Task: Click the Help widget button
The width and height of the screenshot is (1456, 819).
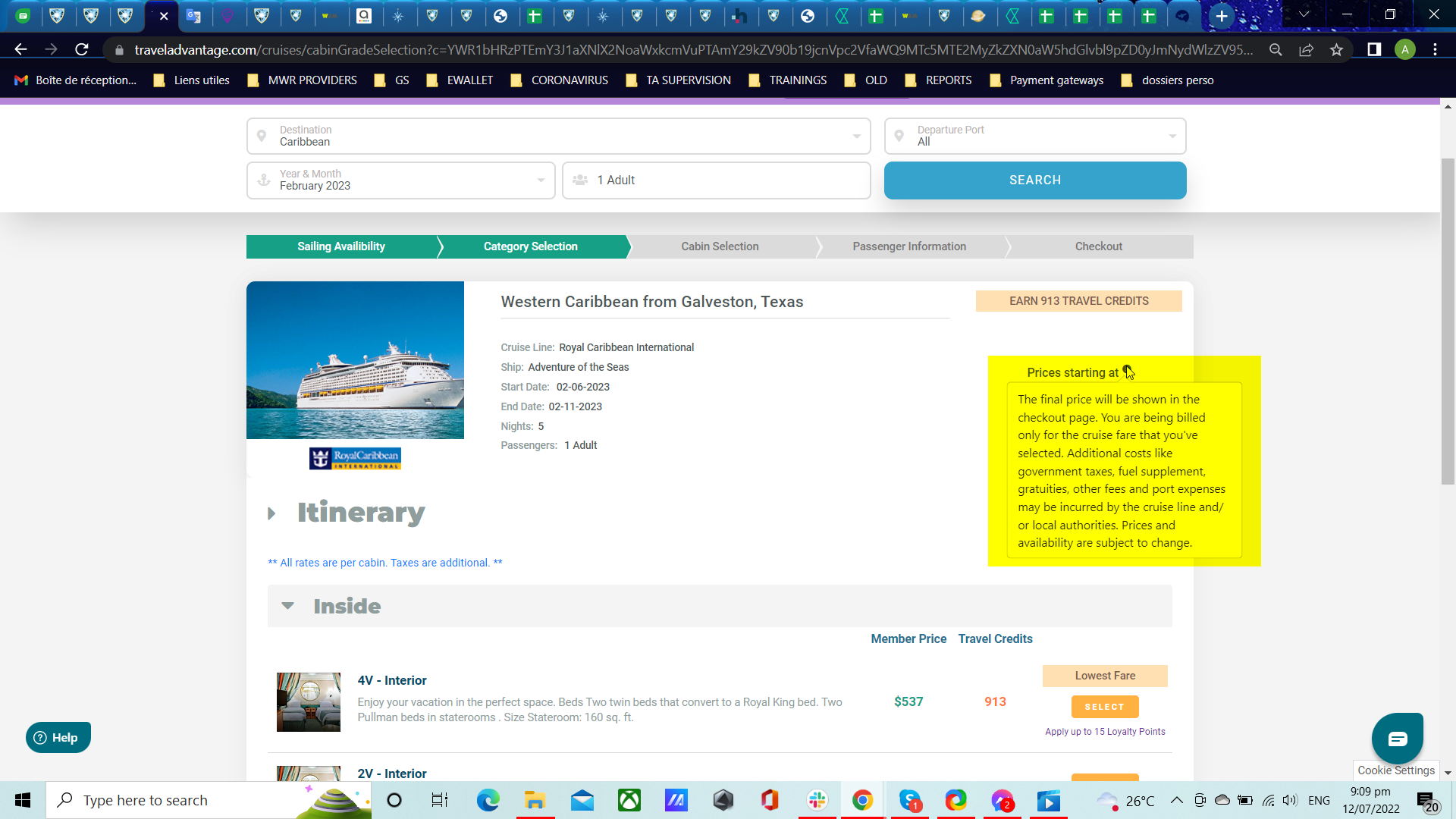Action: point(58,737)
